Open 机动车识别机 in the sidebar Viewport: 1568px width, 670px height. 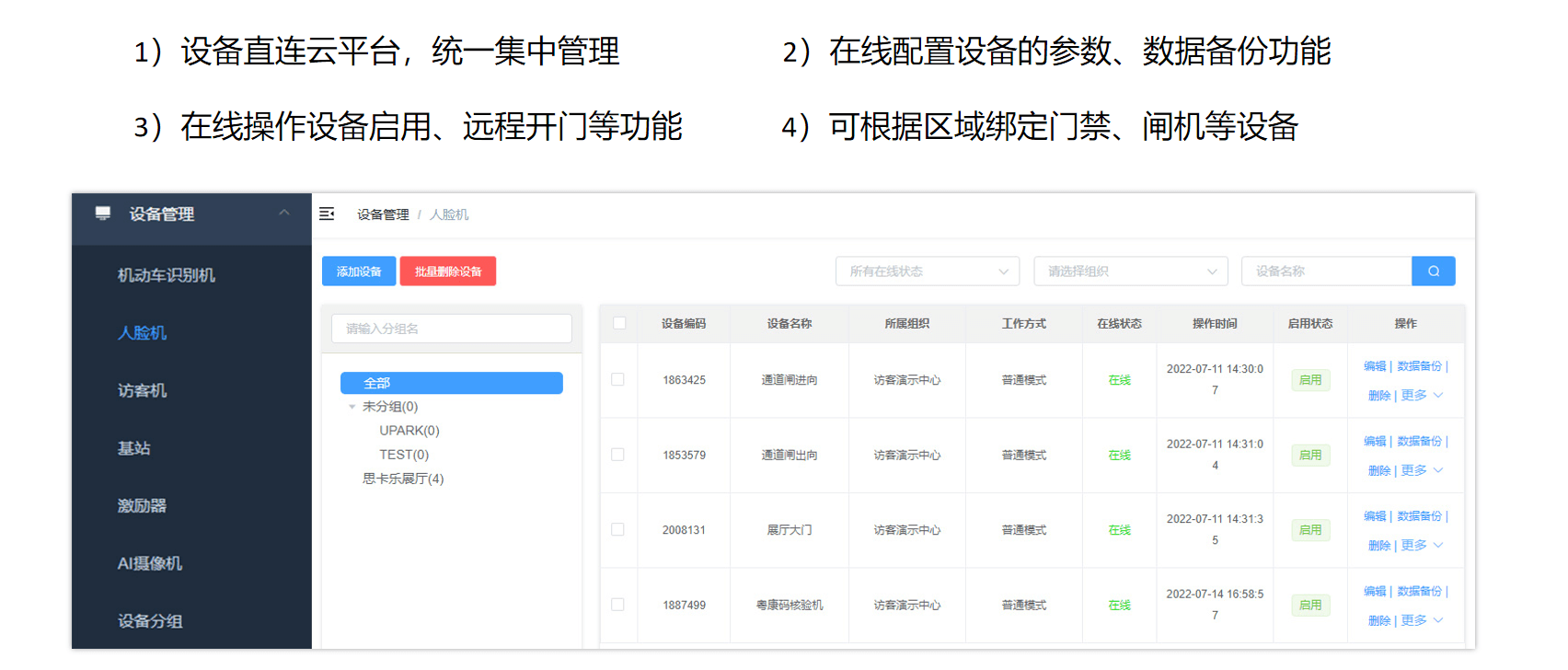[167, 275]
